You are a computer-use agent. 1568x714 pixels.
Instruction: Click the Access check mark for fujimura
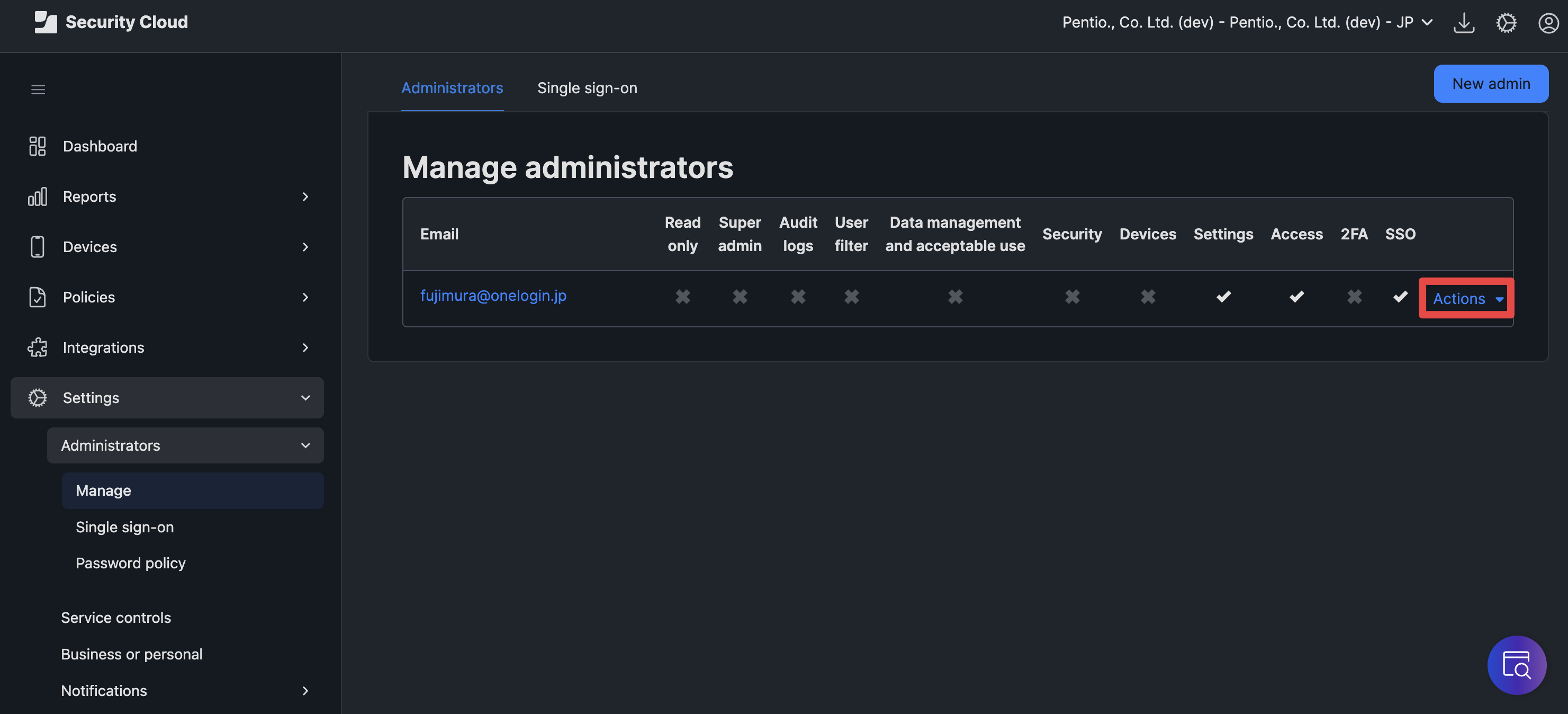coord(1296,297)
